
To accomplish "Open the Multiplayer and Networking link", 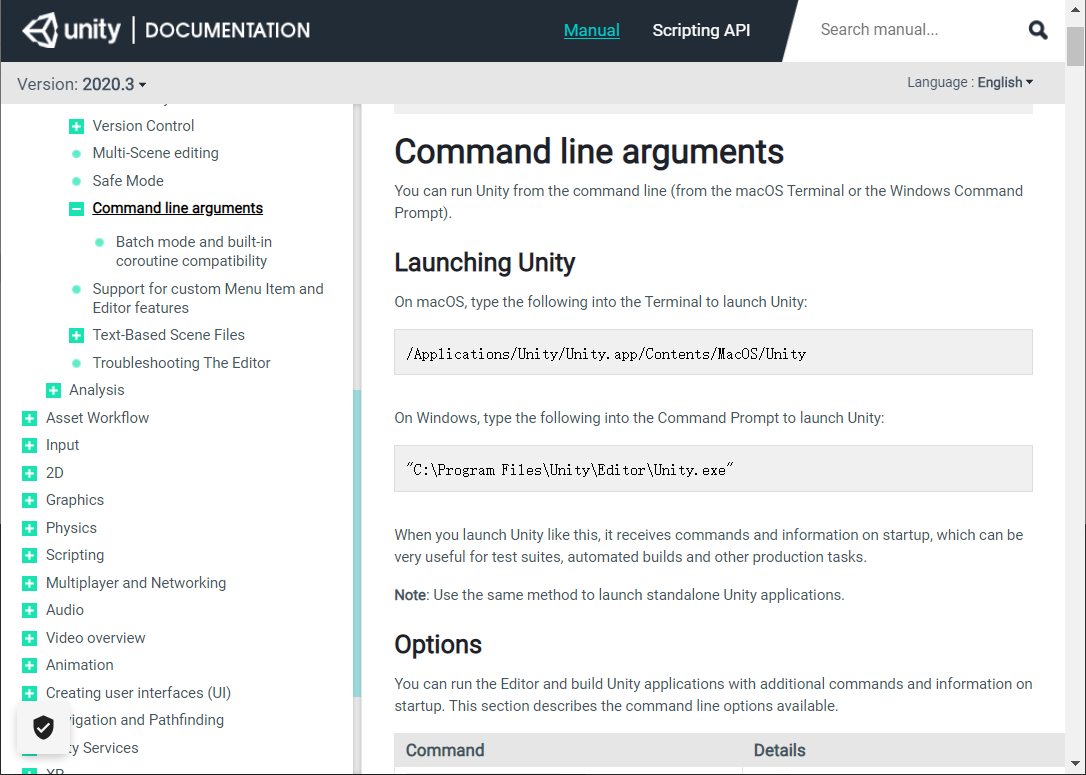I will point(136,583).
